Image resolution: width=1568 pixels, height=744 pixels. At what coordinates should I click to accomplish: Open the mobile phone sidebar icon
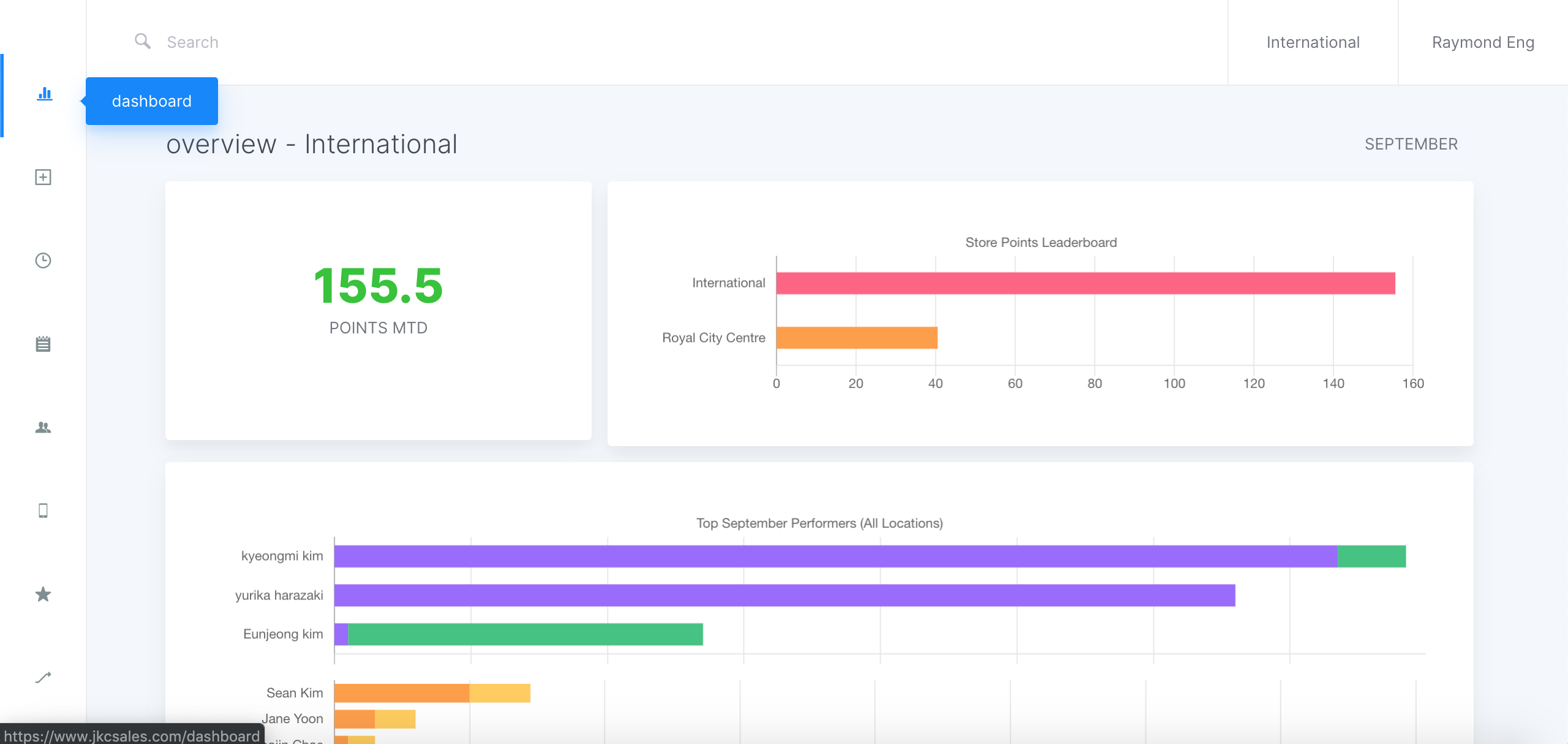pos(43,511)
